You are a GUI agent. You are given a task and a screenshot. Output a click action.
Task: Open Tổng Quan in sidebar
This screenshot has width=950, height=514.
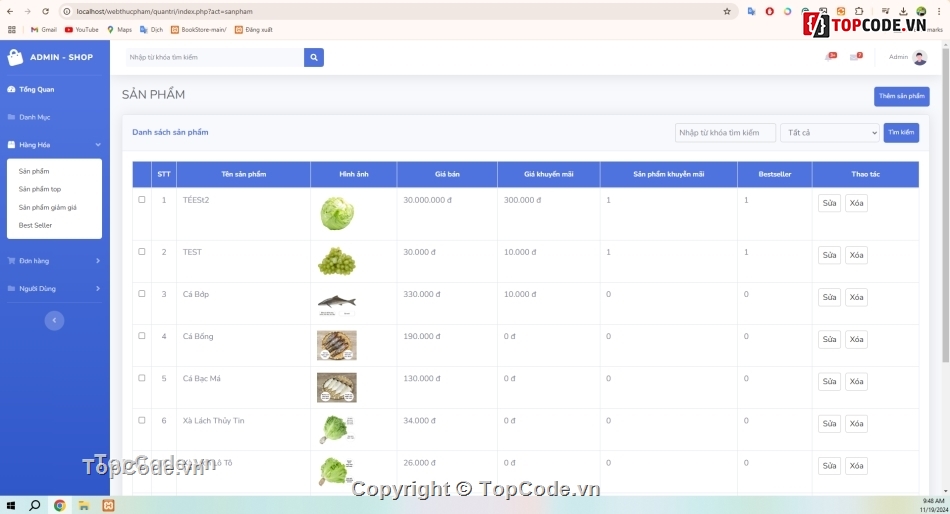pyautogui.click(x=31, y=89)
